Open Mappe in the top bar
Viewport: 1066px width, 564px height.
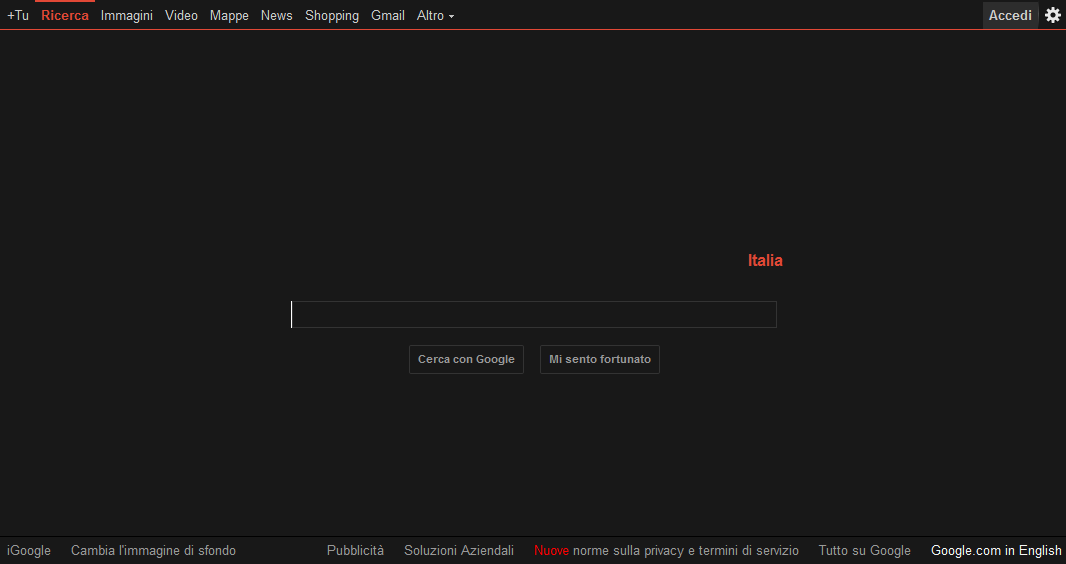tap(229, 15)
